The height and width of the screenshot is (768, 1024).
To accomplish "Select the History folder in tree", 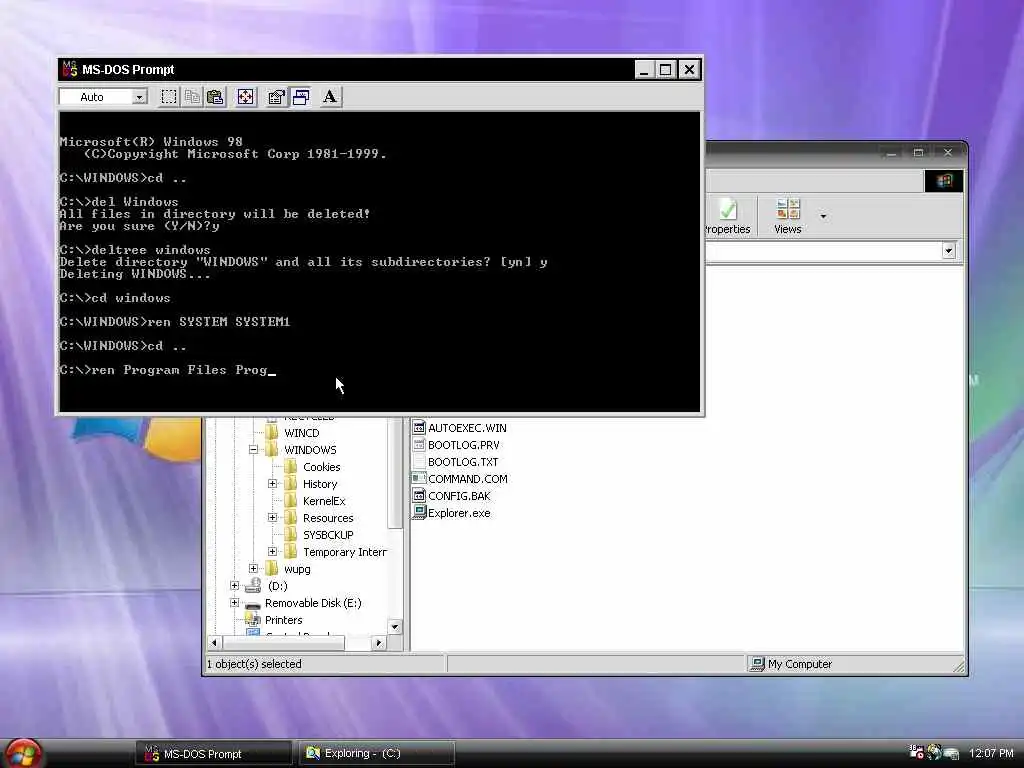I will (x=320, y=484).
